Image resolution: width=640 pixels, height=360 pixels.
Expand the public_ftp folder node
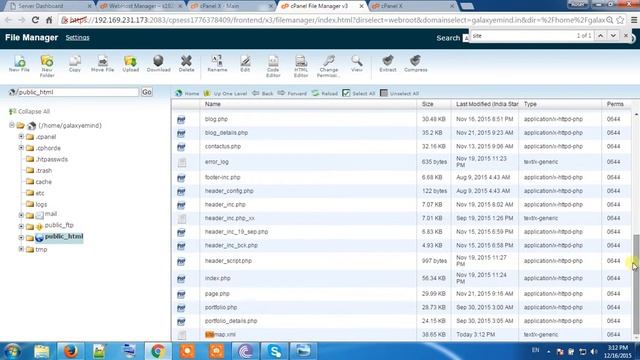21,226
